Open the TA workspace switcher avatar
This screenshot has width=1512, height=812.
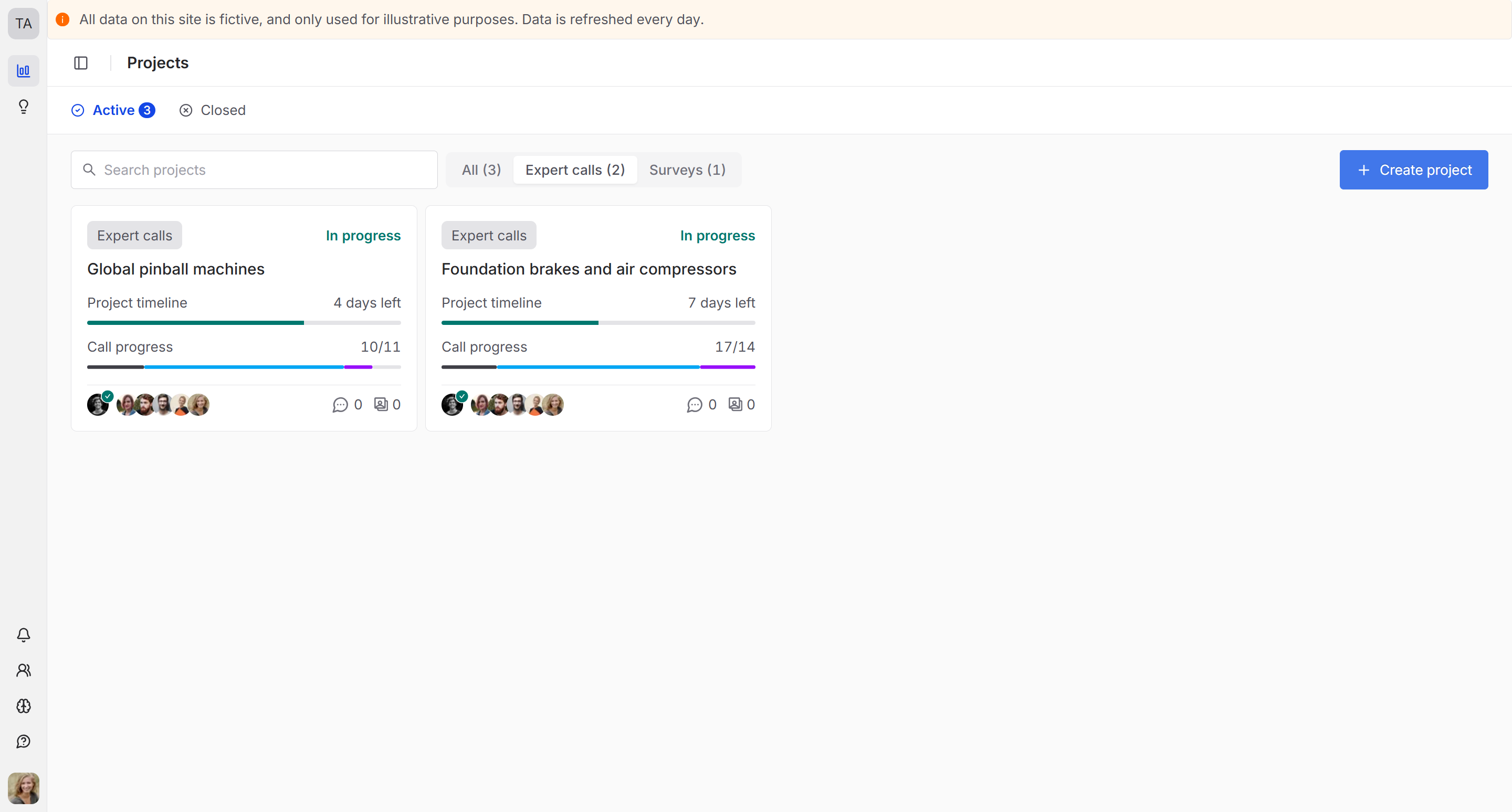(x=24, y=24)
